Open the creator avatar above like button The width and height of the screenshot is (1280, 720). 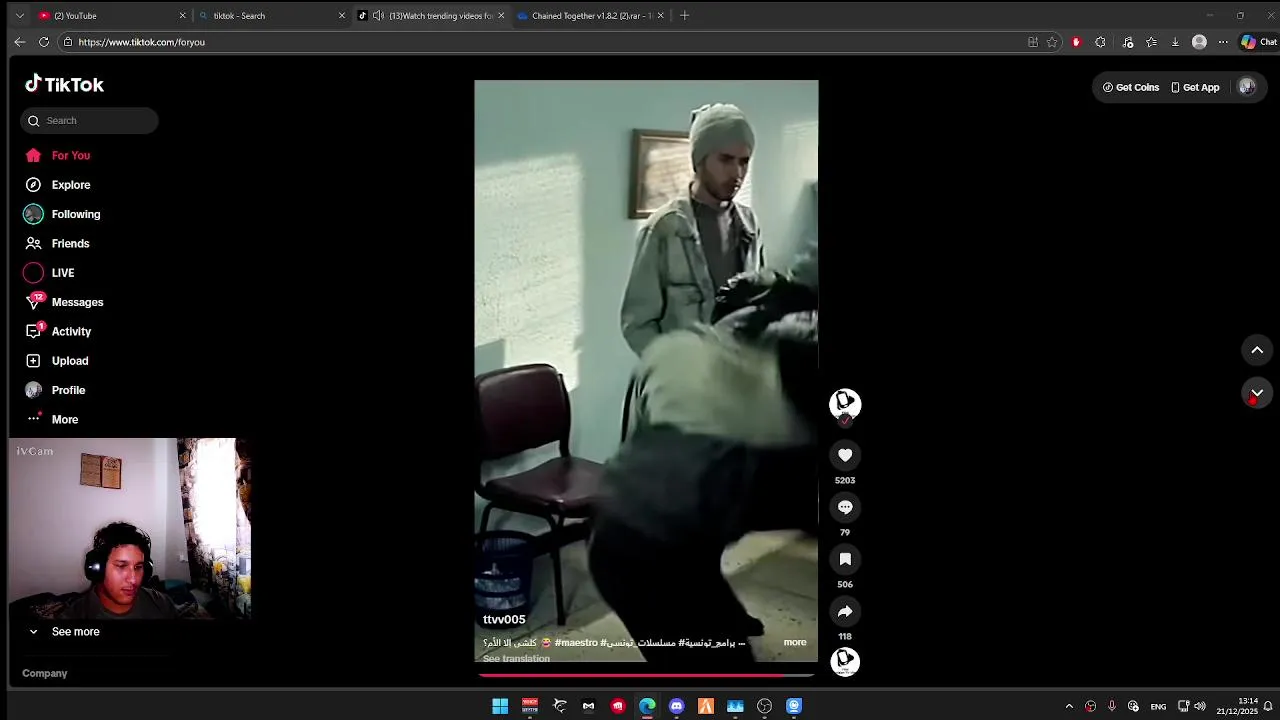pyautogui.click(x=845, y=403)
